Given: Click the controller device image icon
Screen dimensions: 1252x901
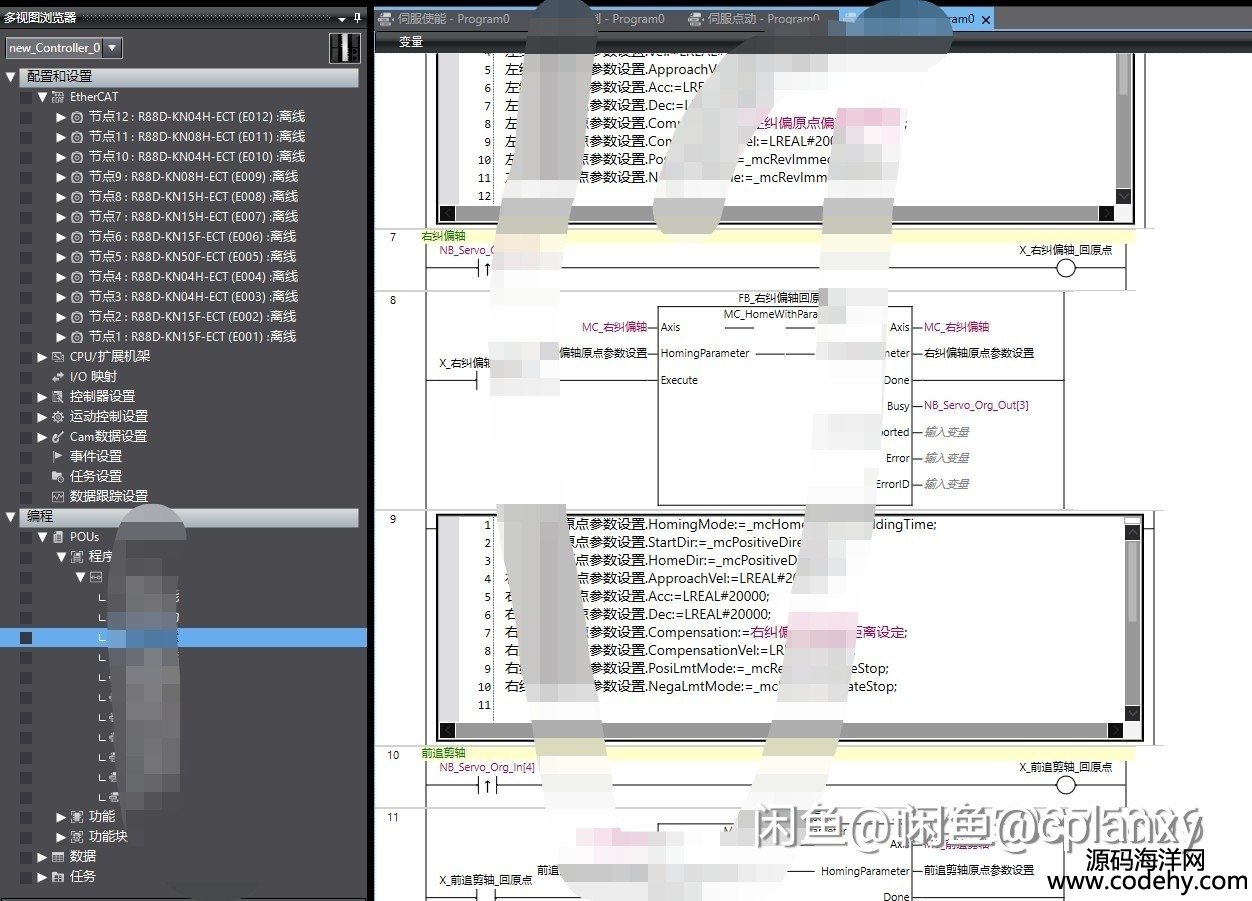Looking at the screenshot, I should (344, 47).
